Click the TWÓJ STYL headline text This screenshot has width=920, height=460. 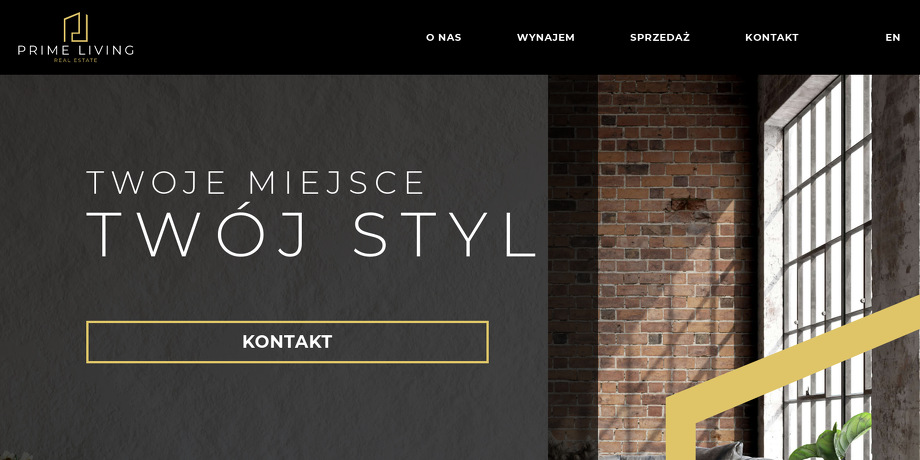(312, 235)
